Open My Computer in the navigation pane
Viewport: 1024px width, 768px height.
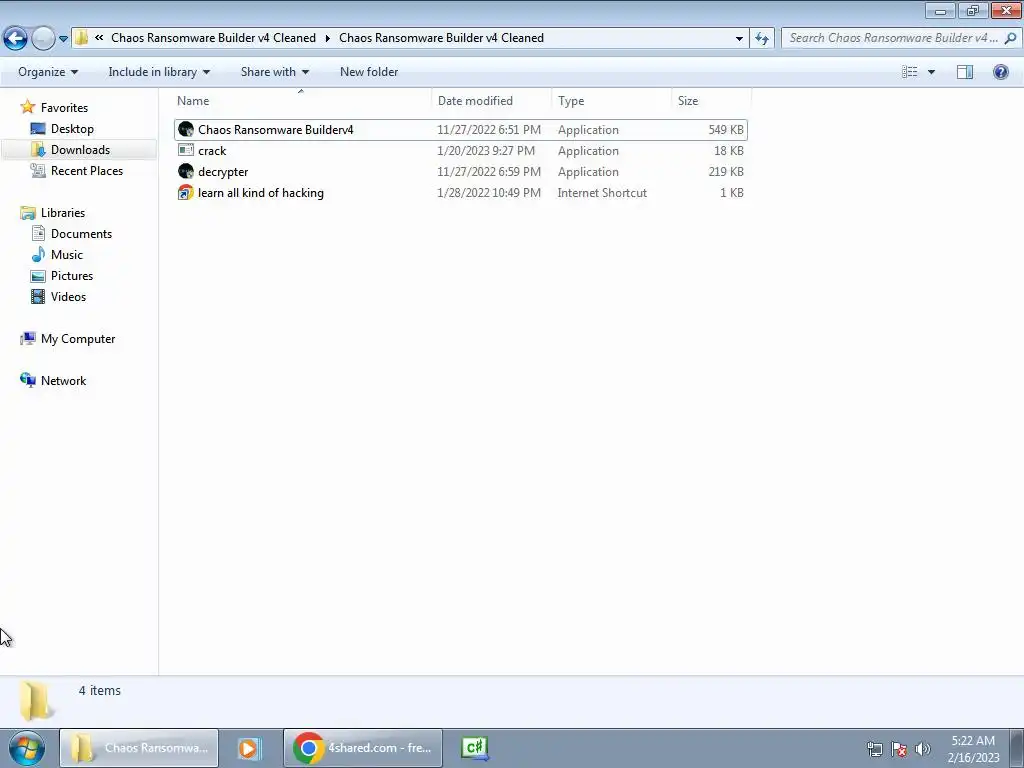tap(78, 339)
